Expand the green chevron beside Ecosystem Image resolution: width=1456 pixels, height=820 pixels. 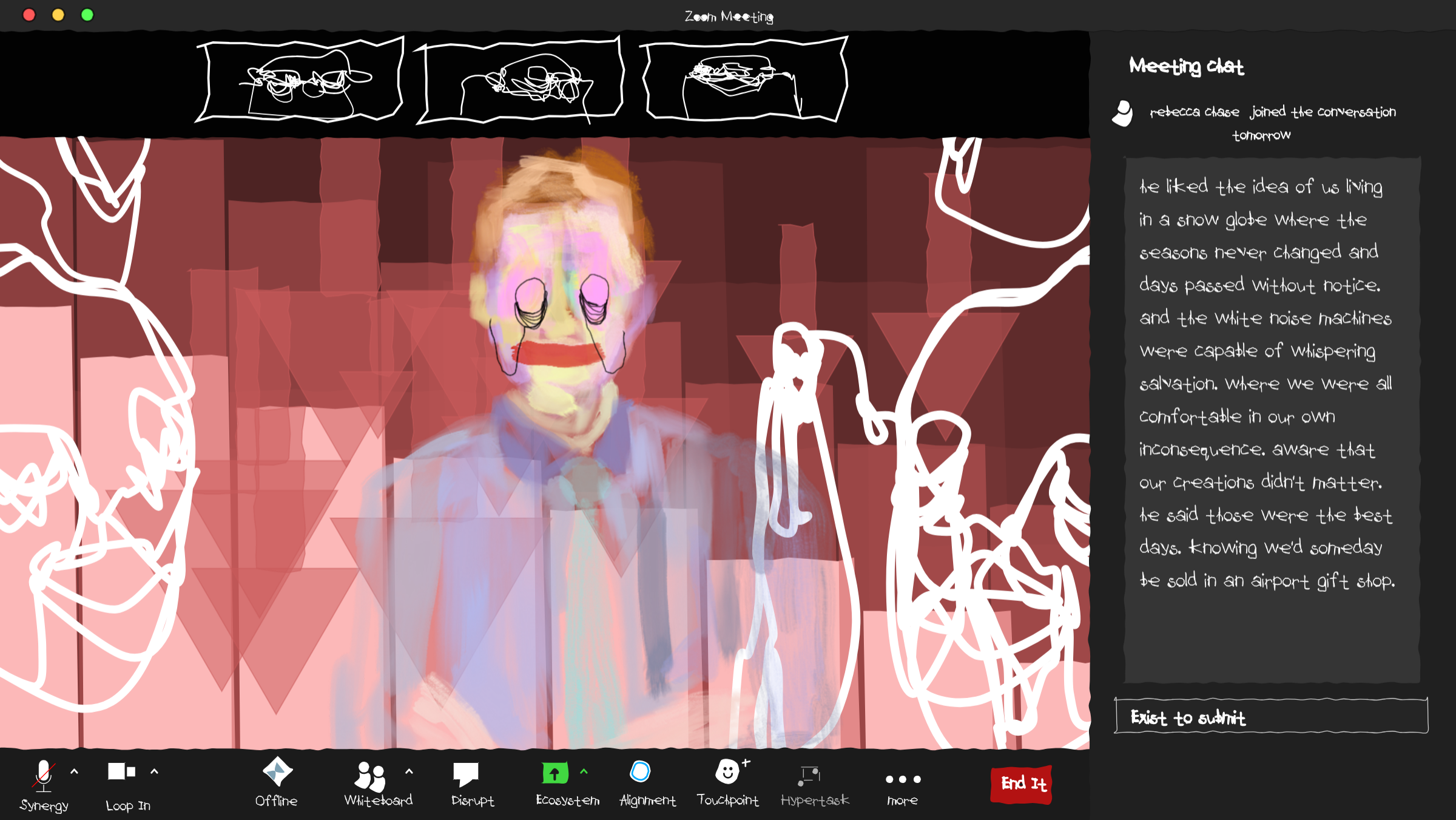(x=584, y=771)
